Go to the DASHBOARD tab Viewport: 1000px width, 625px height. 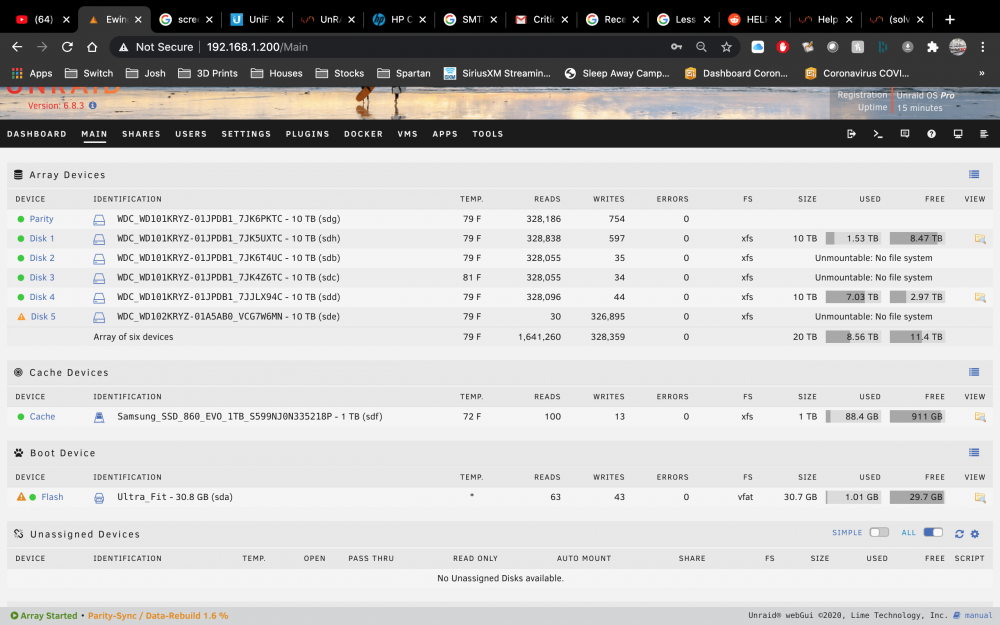pyautogui.click(x=36, y=134)
